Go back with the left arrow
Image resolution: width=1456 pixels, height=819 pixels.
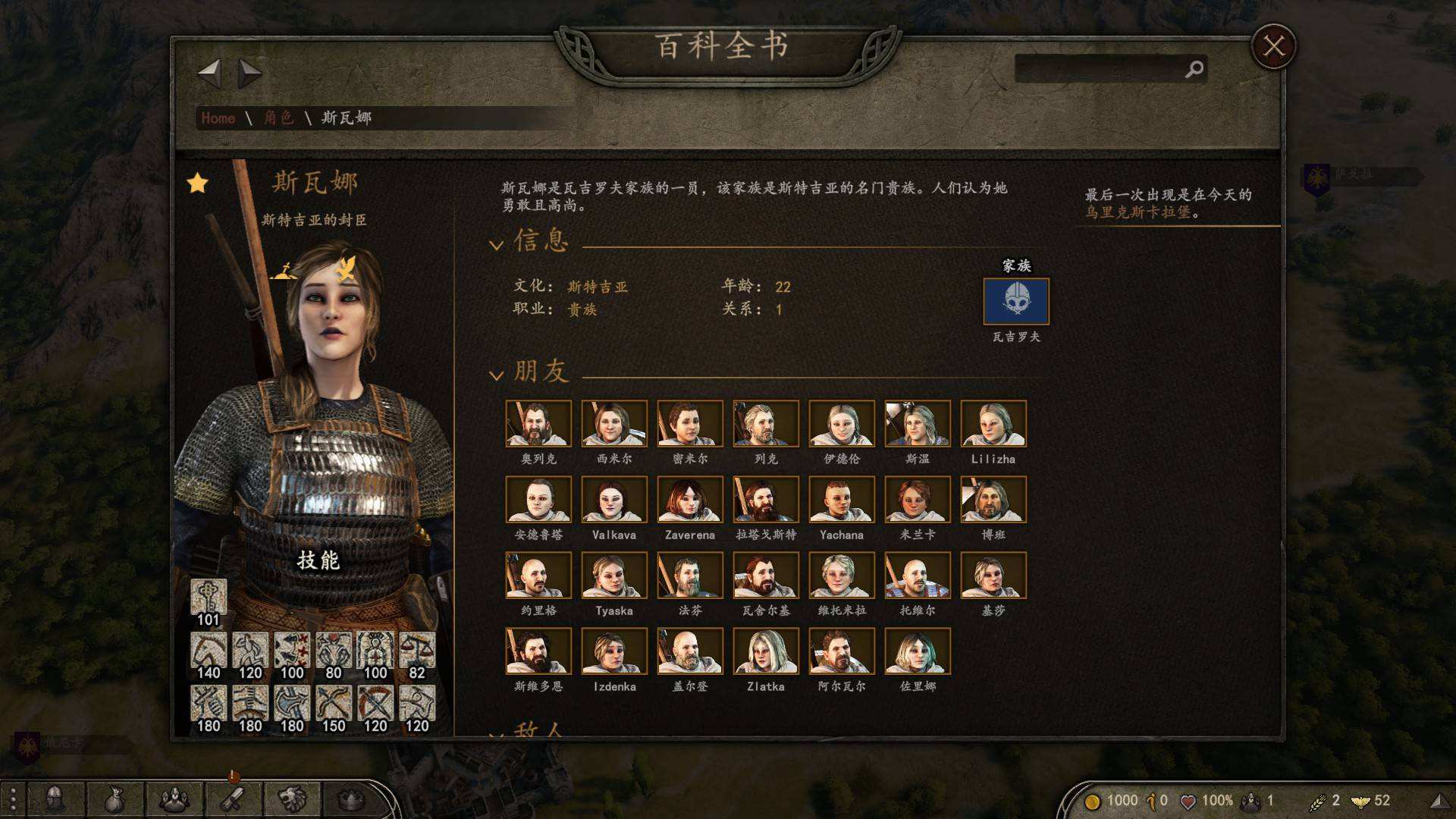tap(209, 74)
